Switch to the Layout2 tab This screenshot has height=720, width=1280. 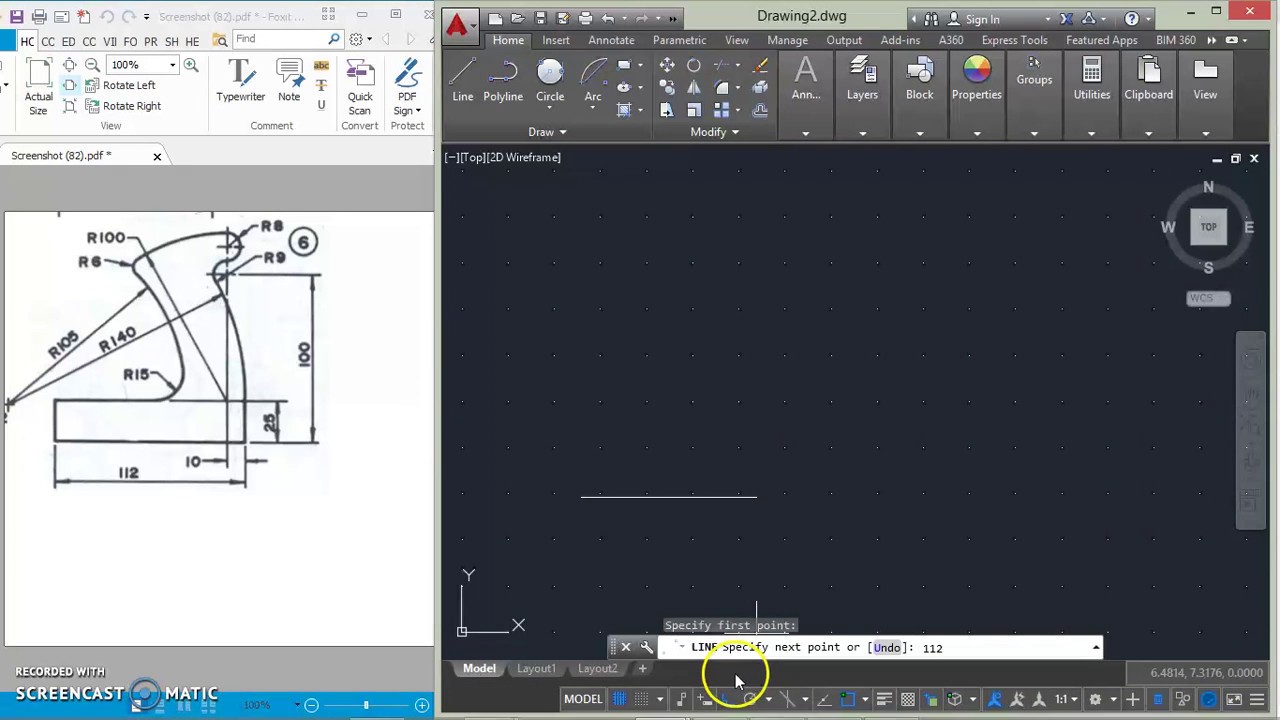pyautogui.click(x=597, y=668)
